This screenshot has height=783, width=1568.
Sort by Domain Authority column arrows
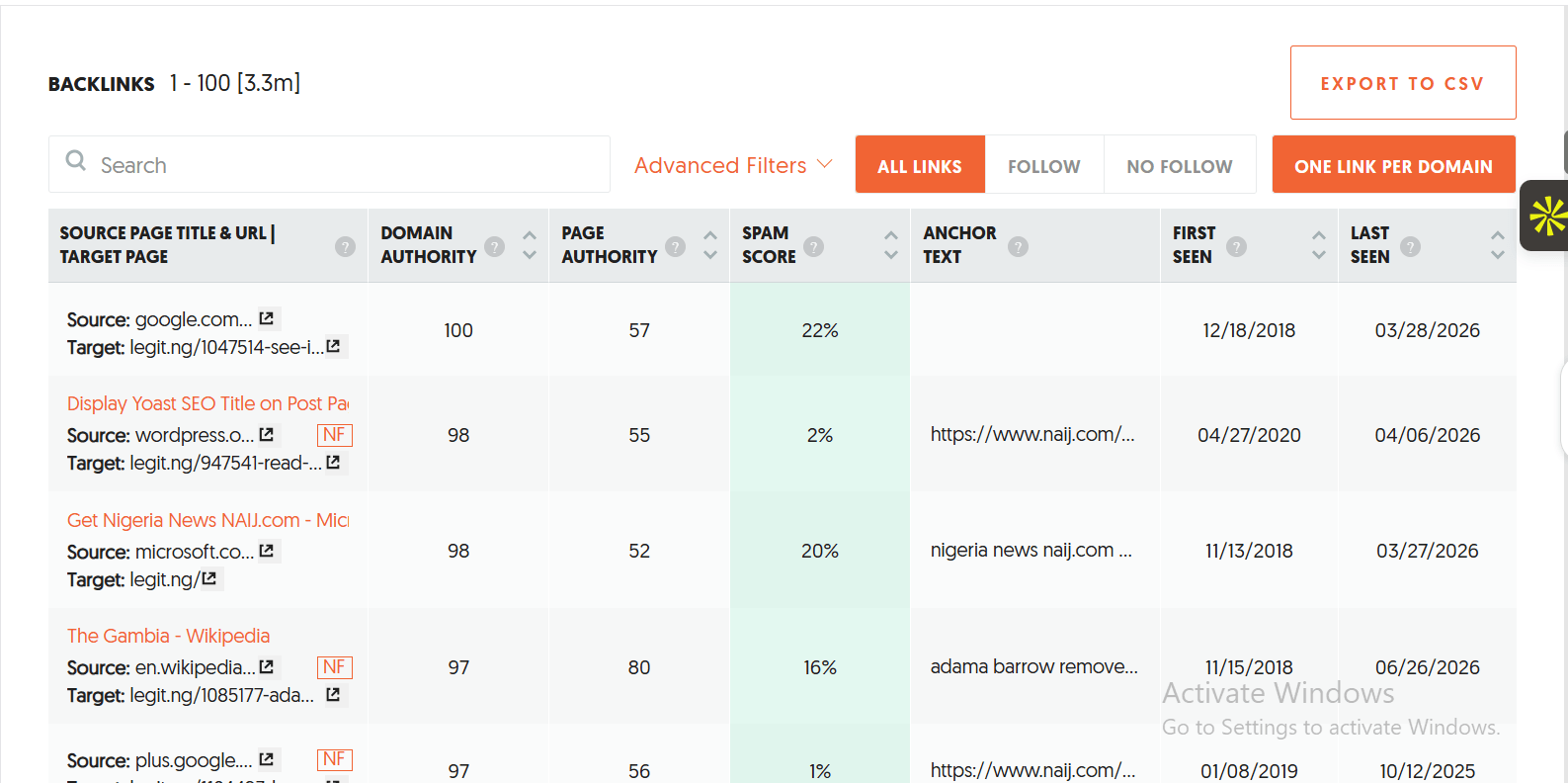[530, 245]
